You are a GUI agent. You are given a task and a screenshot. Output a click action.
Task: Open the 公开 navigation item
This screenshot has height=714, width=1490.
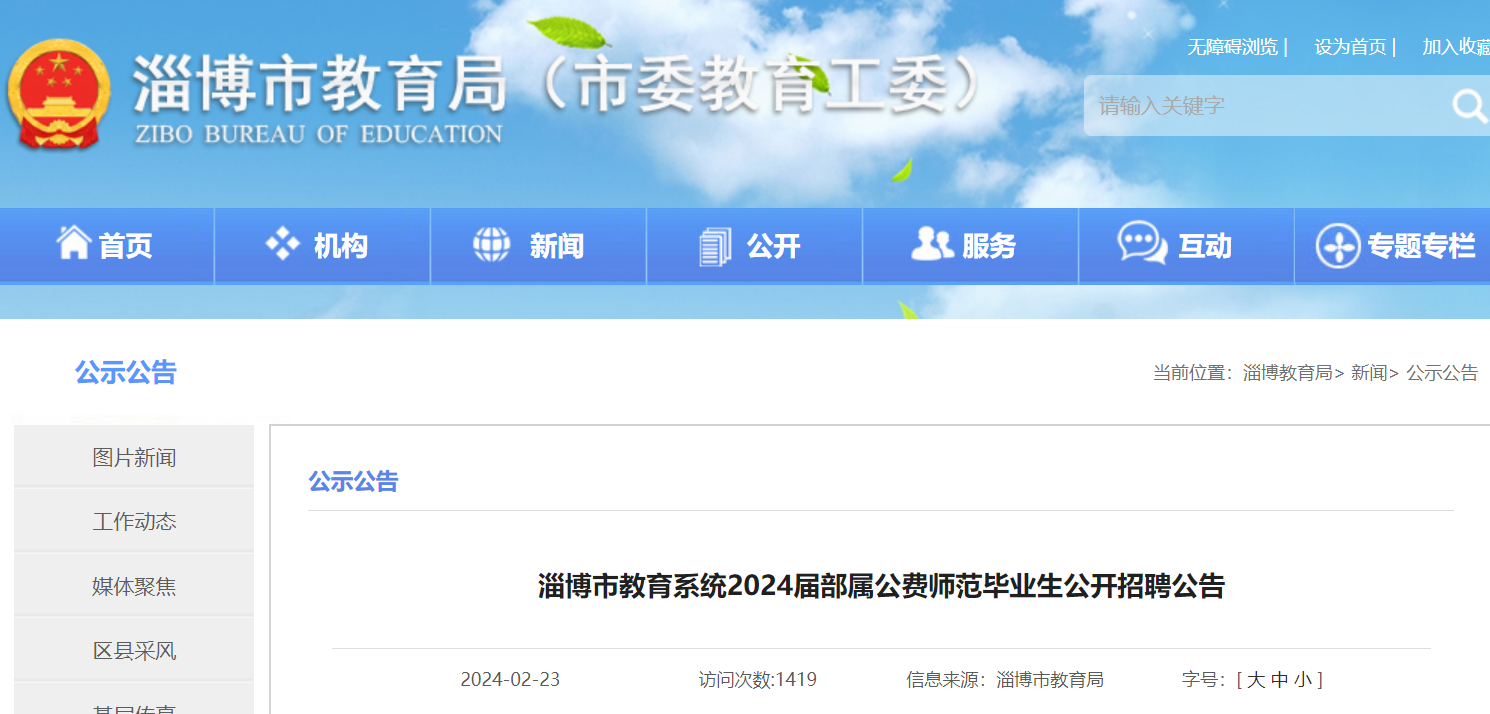point(755,246)
